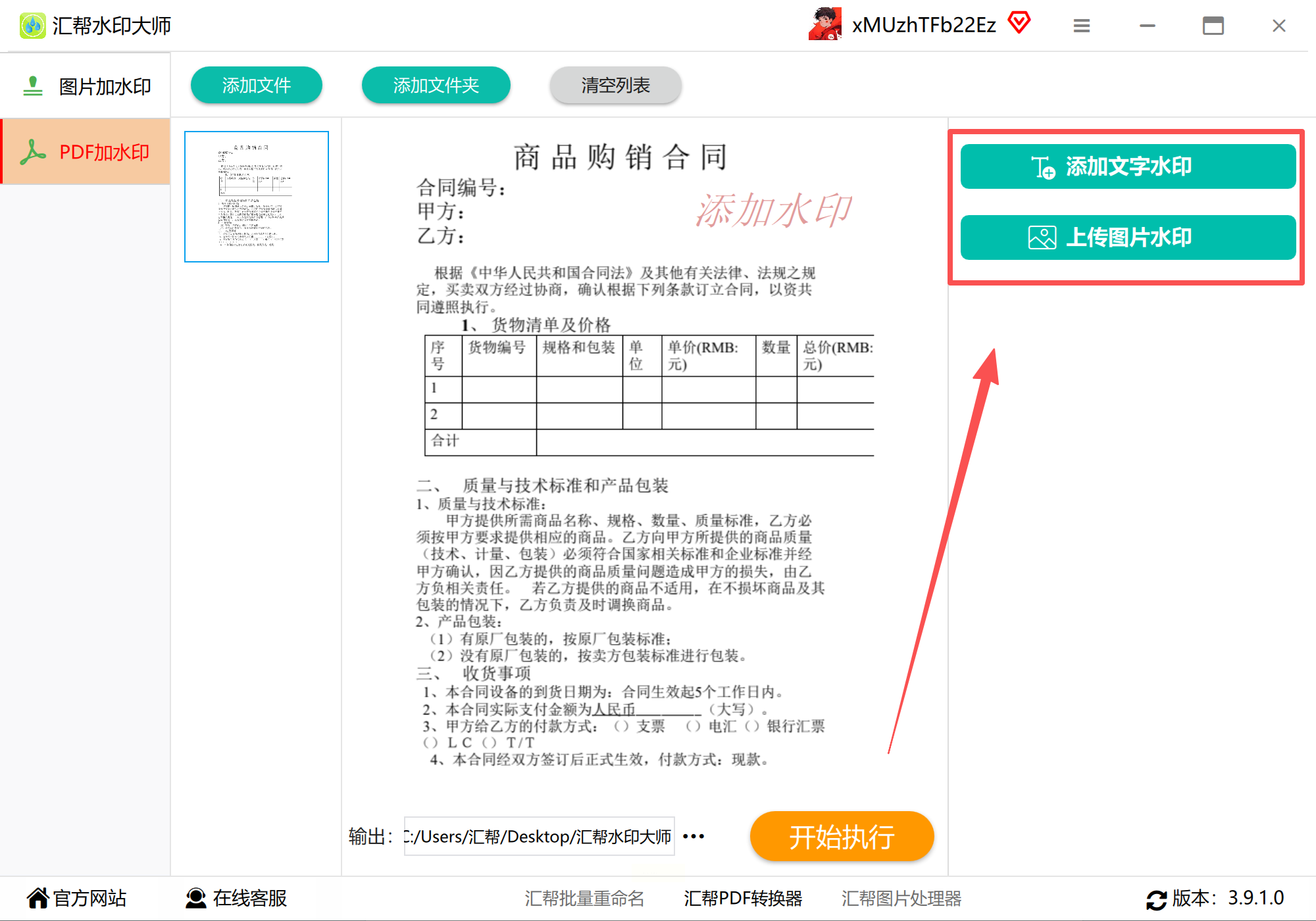Viewport: 1316px width, 921px height.
Task: Click the 添加文件夹 button
Action: tap(436, 85)
